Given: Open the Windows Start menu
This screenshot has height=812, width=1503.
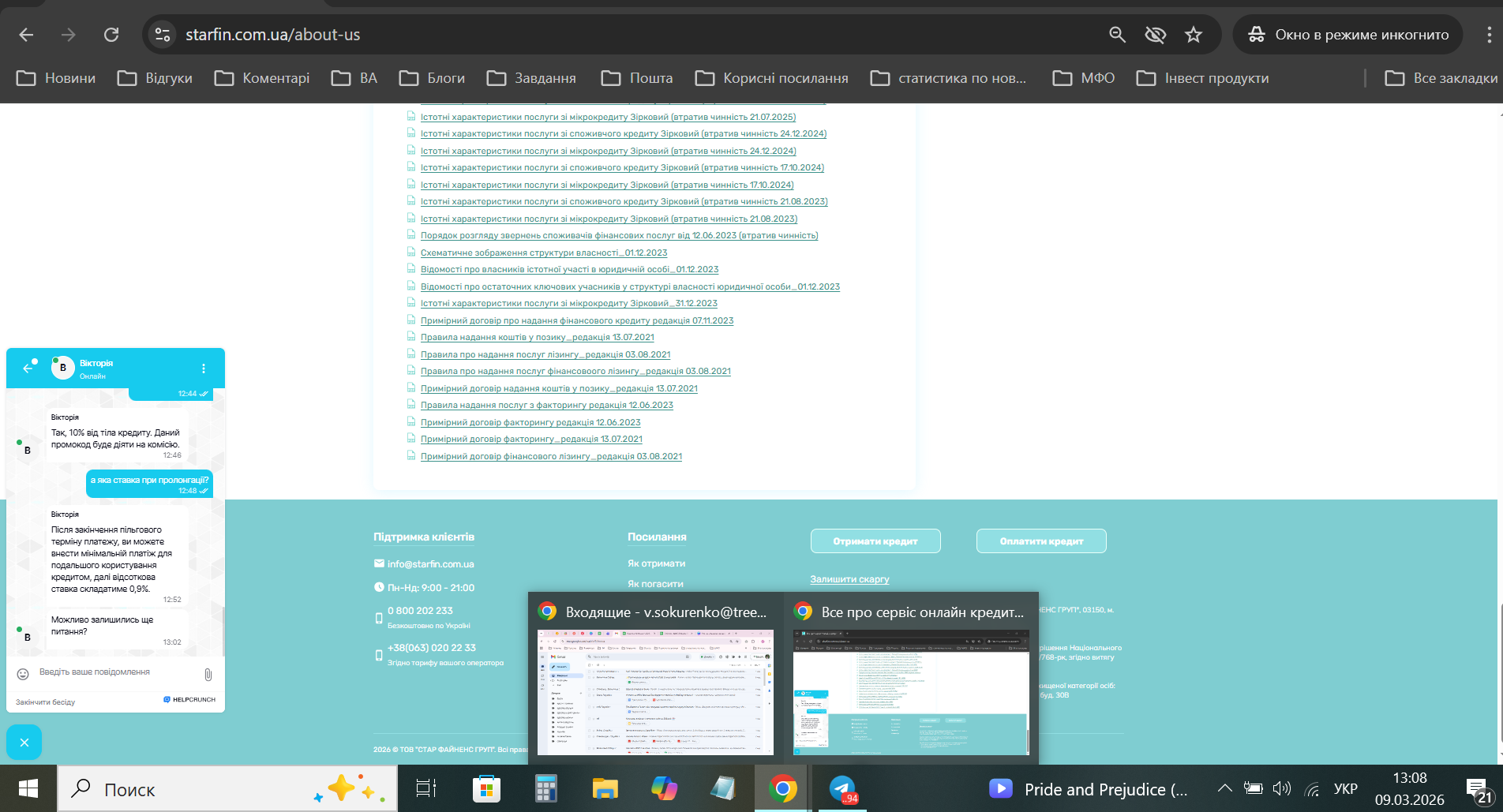Looking at the screenshot, I should point(28,788).
